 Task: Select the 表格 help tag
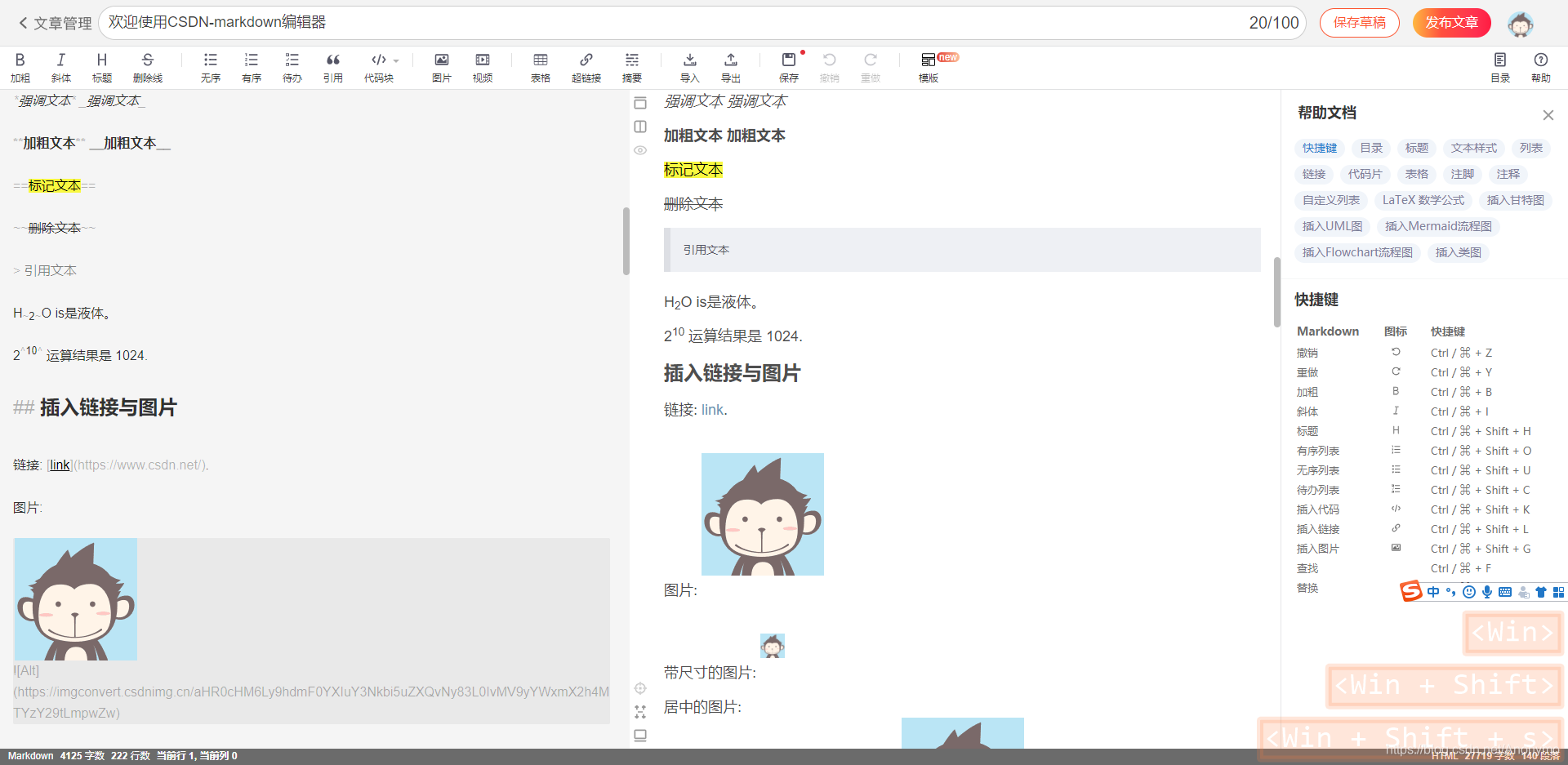(1417, 174)
